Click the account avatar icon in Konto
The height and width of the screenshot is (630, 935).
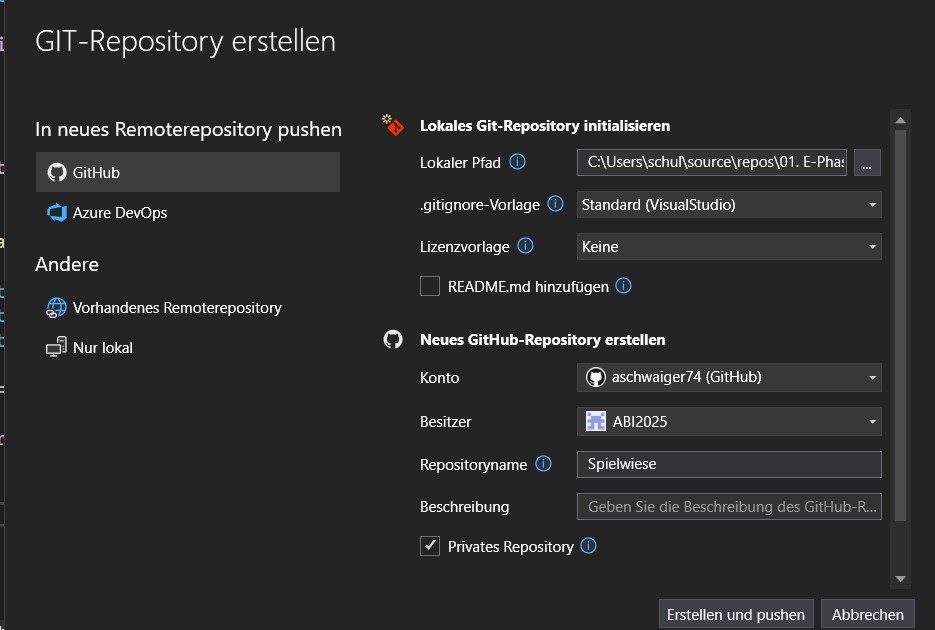coord(596,377)
